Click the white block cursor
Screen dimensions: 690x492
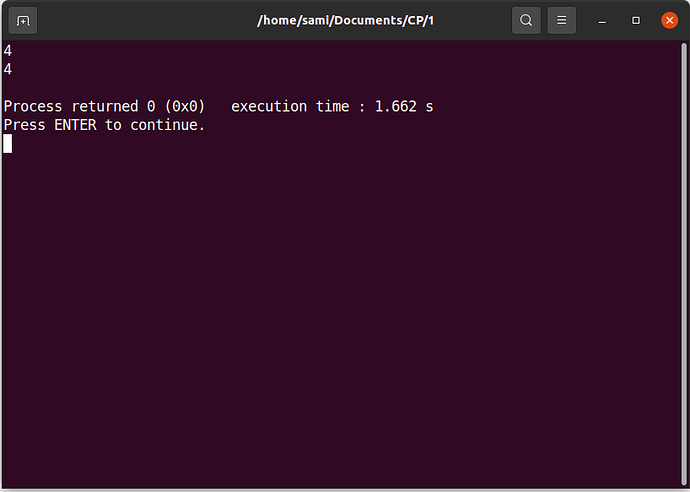(x=7, y=143)
